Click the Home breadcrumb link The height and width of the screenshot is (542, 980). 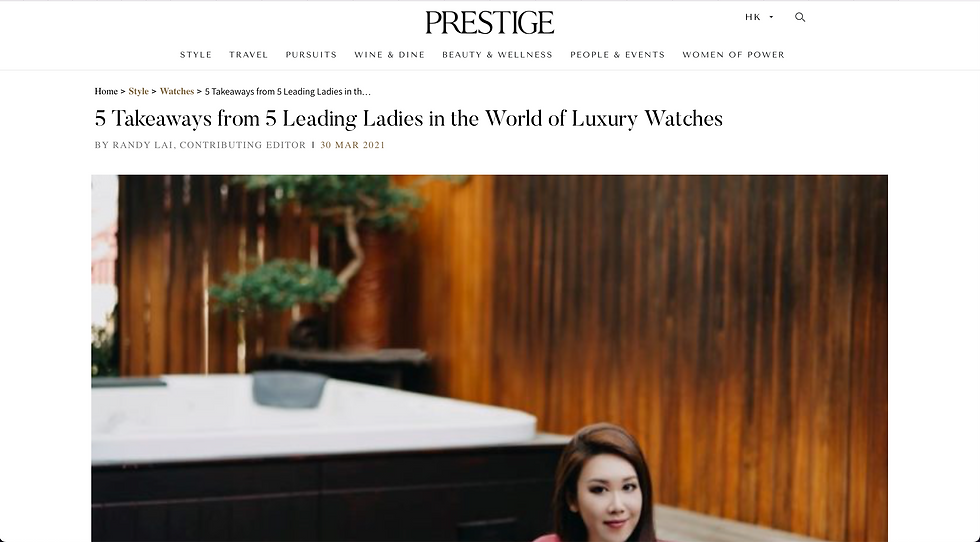click(x=106, y=91)
